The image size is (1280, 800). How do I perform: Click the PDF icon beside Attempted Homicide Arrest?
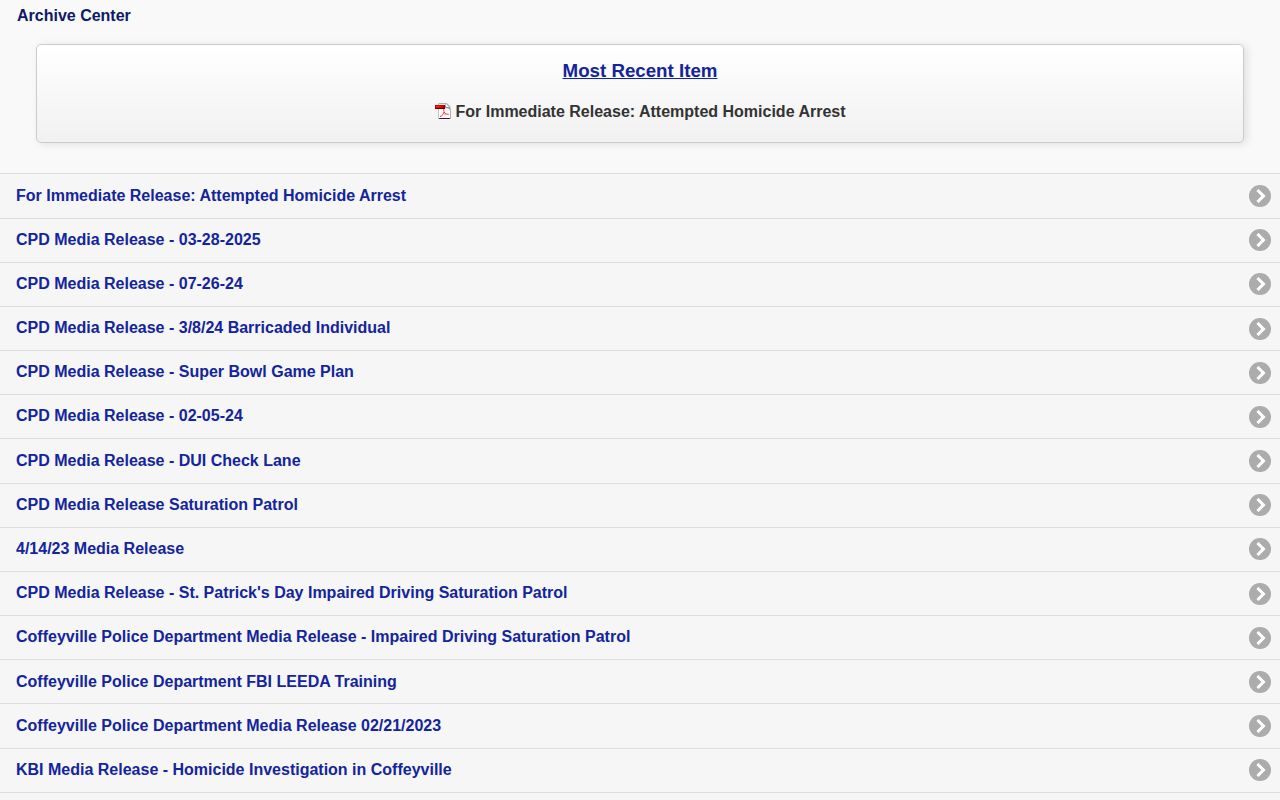(x=443, y=111)
